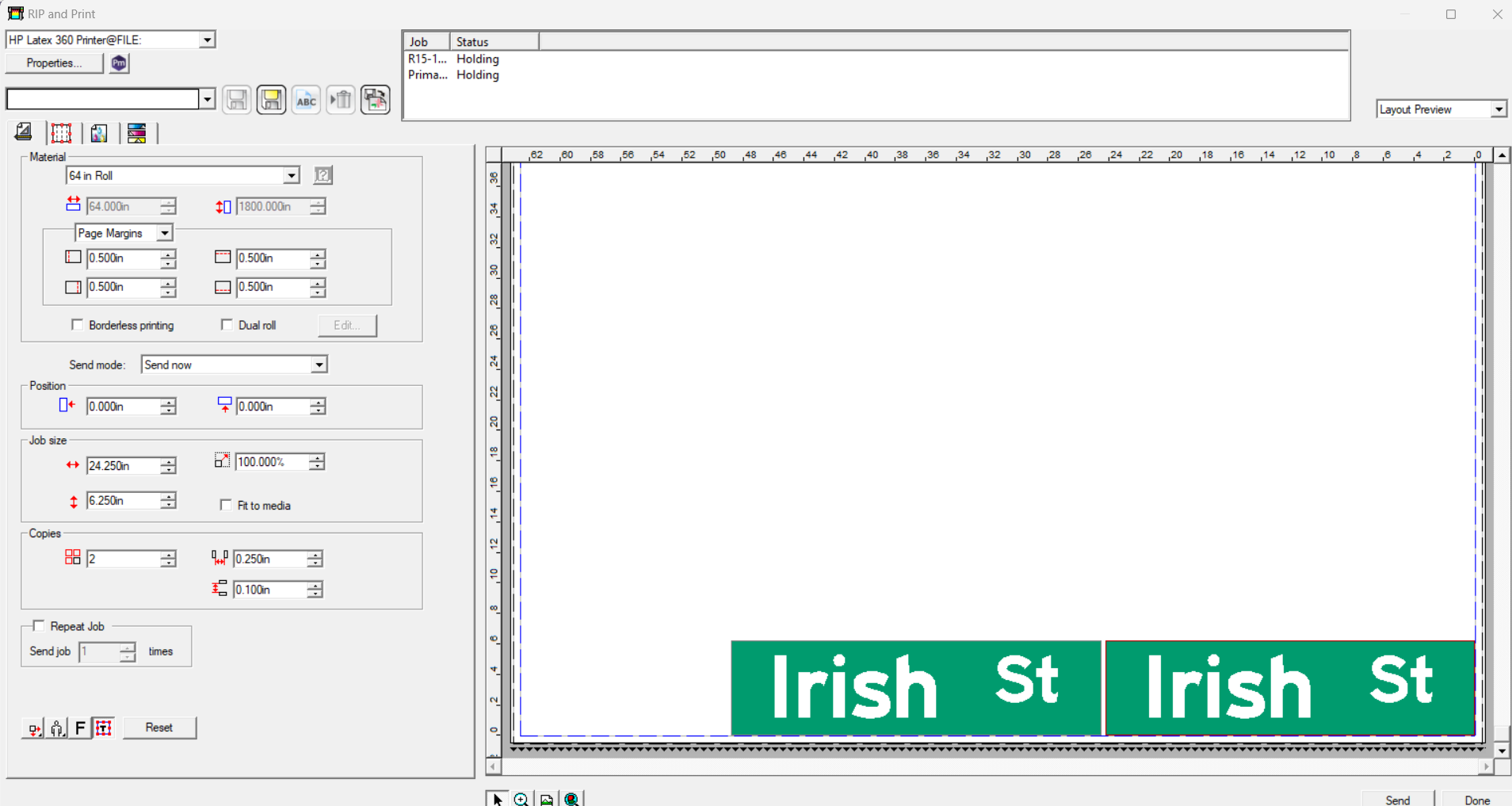Enable Borderless printing
The height and width of the screenshot is (806, 1512).
(77, 325)
